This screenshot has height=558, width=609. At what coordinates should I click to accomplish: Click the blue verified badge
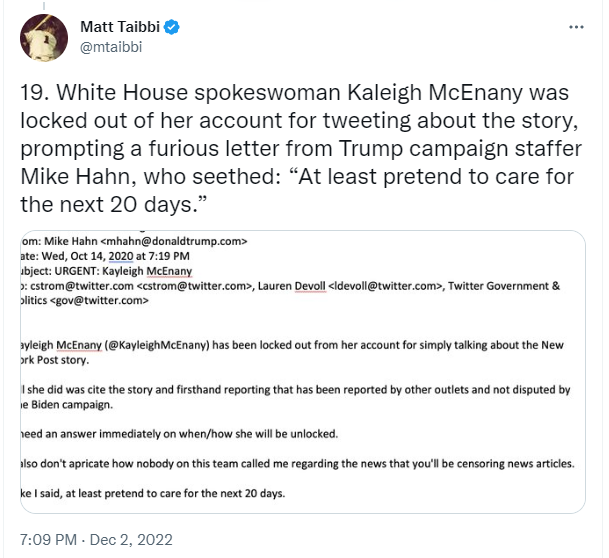173,27
